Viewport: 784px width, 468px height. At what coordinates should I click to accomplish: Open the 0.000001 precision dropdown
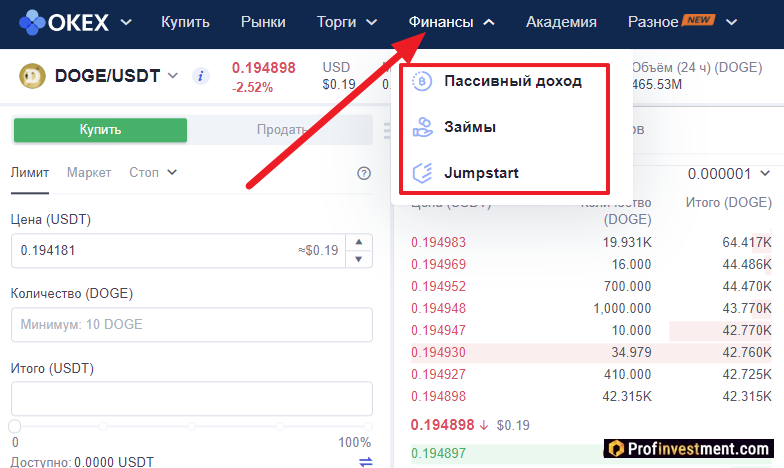(728, 174)
